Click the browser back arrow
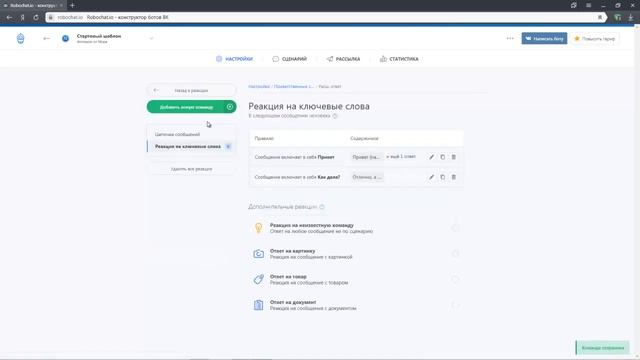The height and width of the screenshot is (360, 640). pyautogui.click(x=9, y=18)
